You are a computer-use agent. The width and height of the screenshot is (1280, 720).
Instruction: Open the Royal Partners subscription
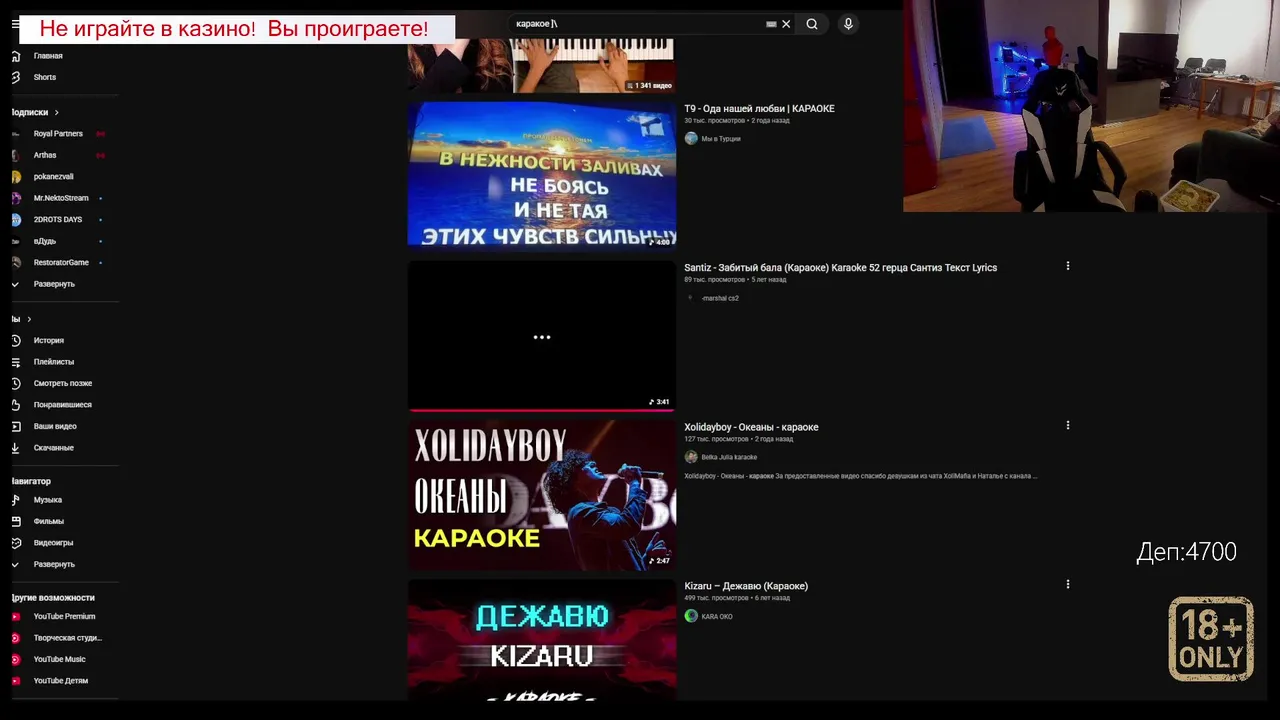click(x=58, y=134)
